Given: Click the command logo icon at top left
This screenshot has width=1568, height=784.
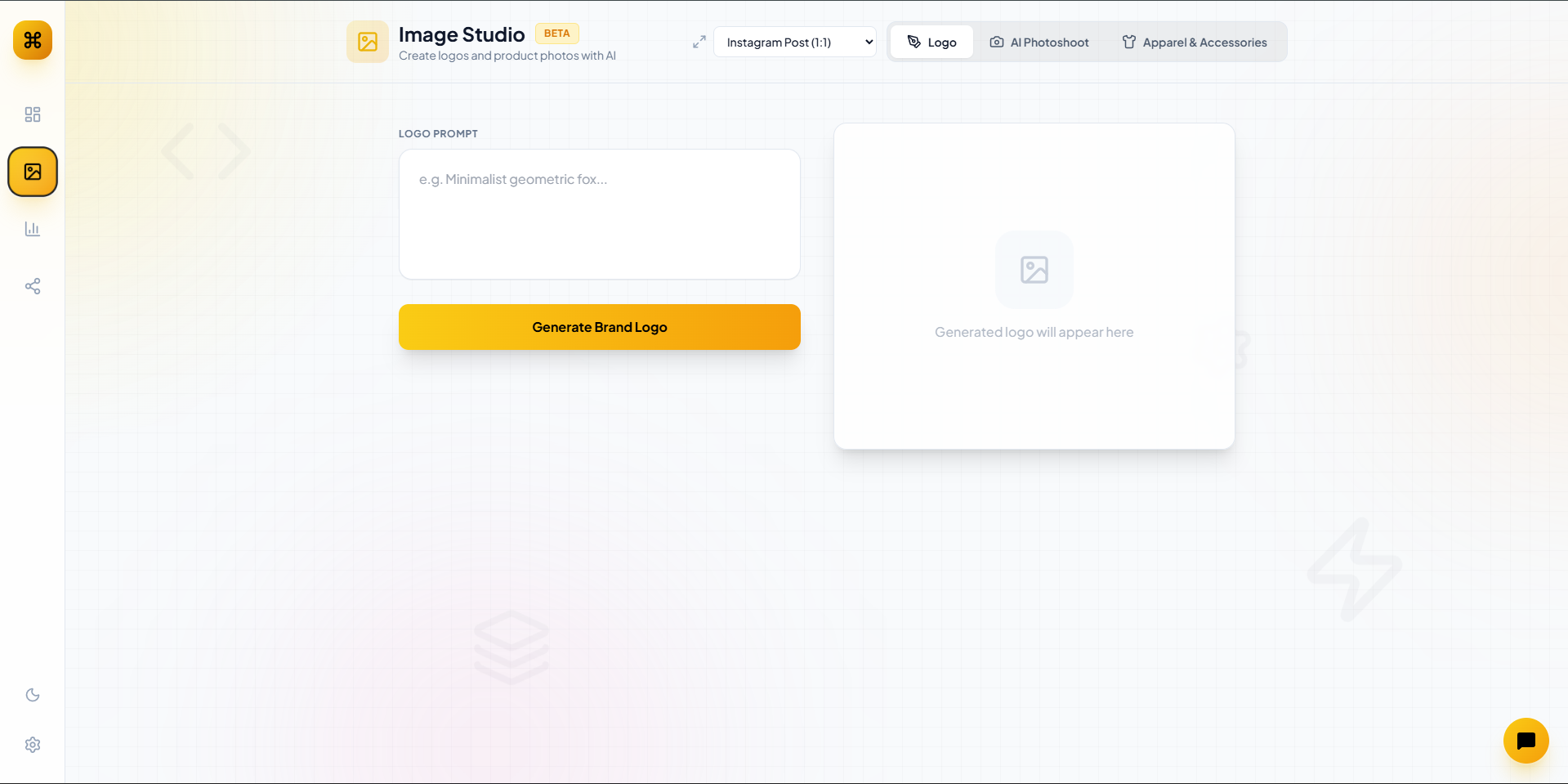Looking at the screenshot, I should point(32,40).
